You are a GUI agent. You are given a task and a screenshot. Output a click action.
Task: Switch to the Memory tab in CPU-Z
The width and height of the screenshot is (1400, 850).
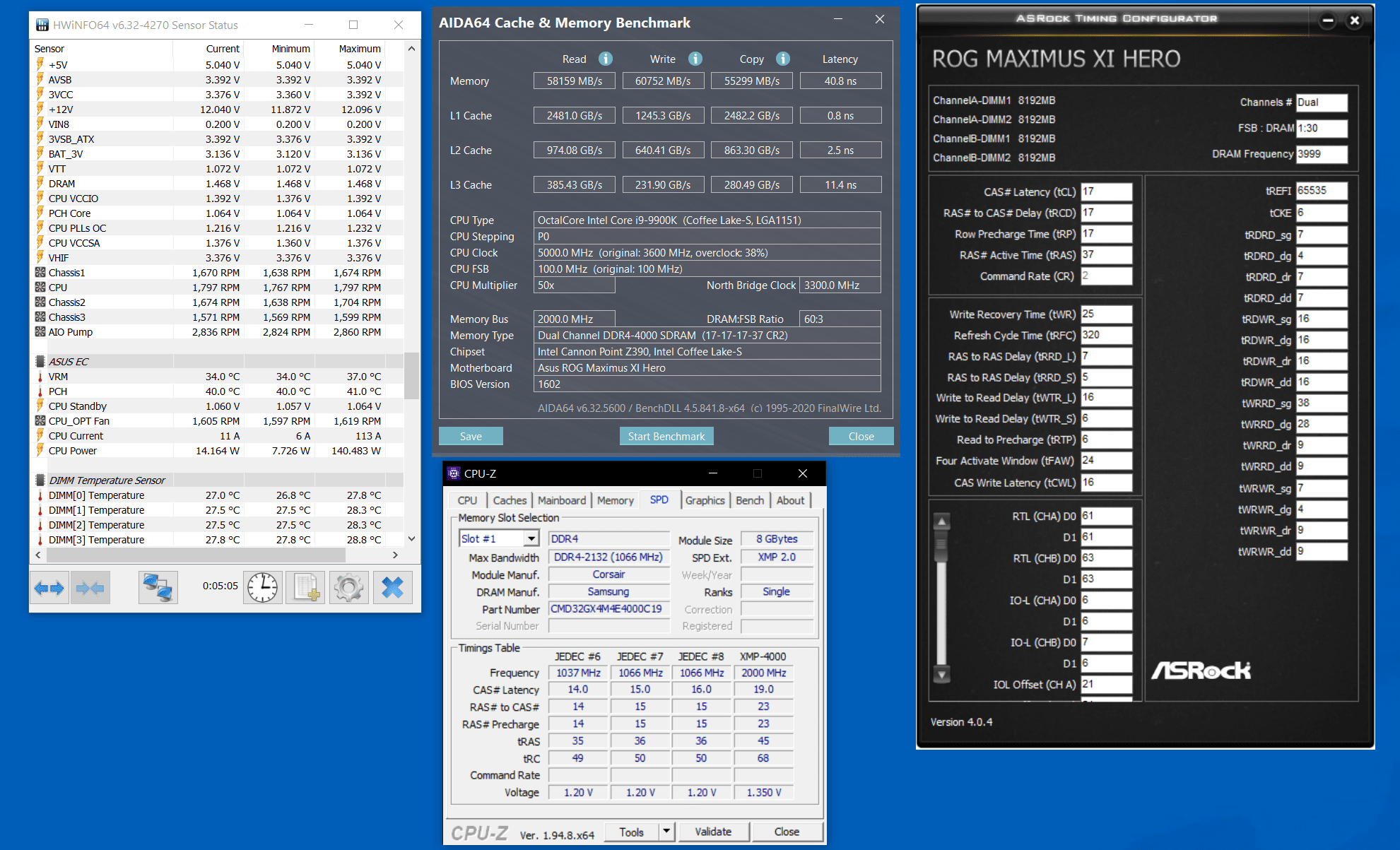click(x=615, y=500)
